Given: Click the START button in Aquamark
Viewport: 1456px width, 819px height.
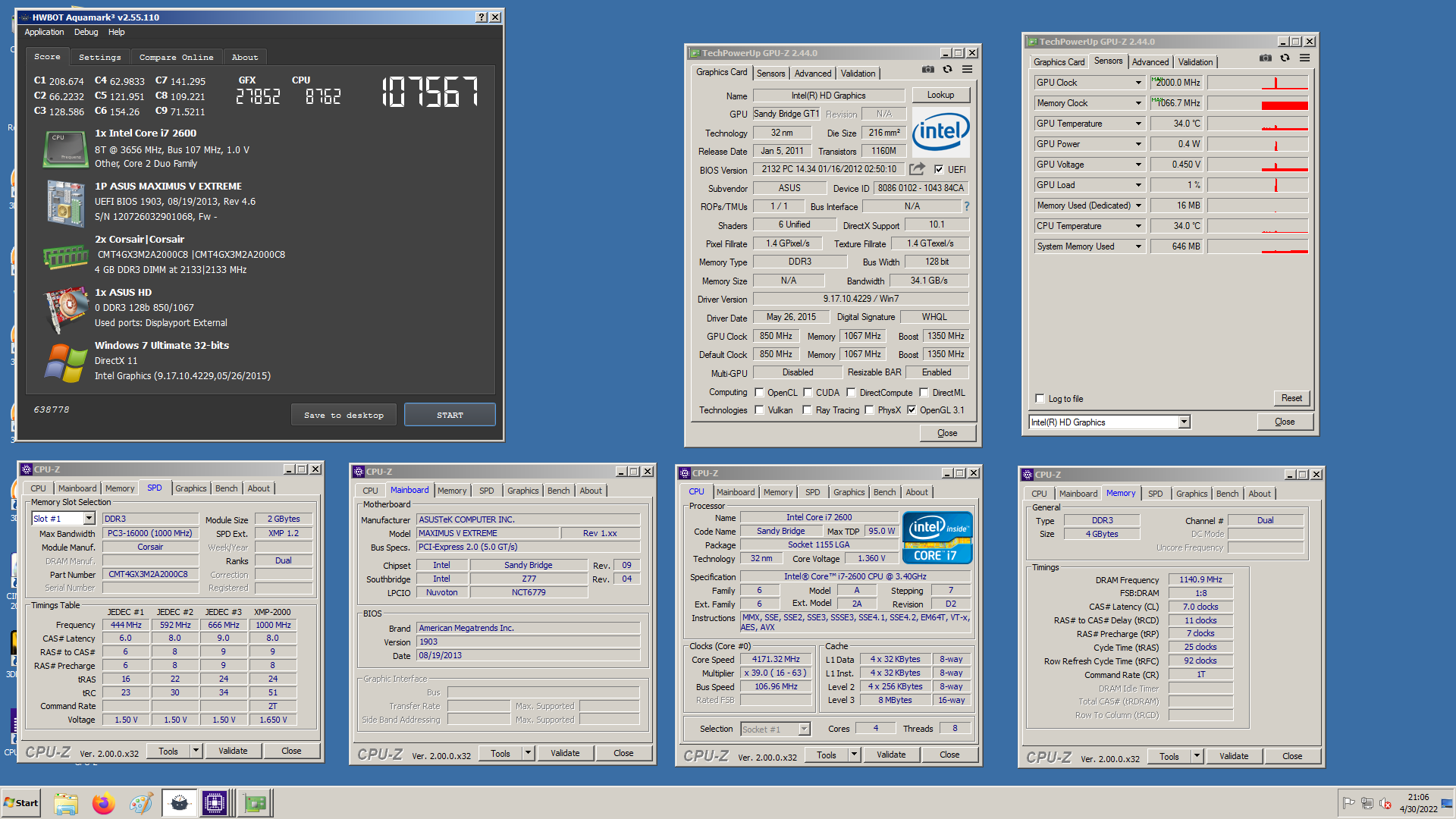Looking at the screenshot, I should (x=450, y=415).
